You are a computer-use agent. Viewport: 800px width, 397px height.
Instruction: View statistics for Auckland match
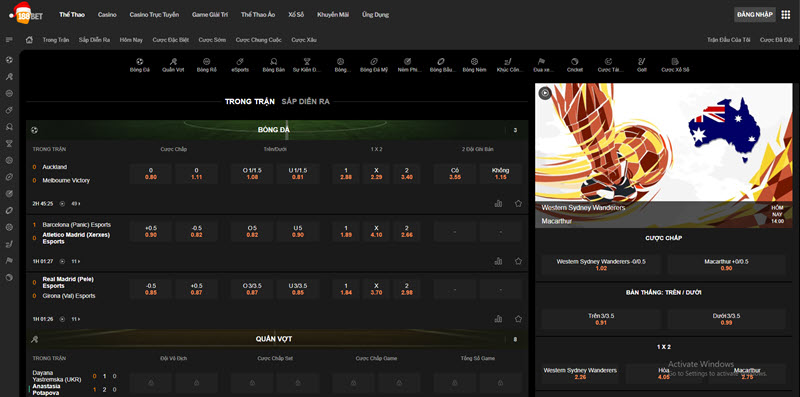point(498,204)
